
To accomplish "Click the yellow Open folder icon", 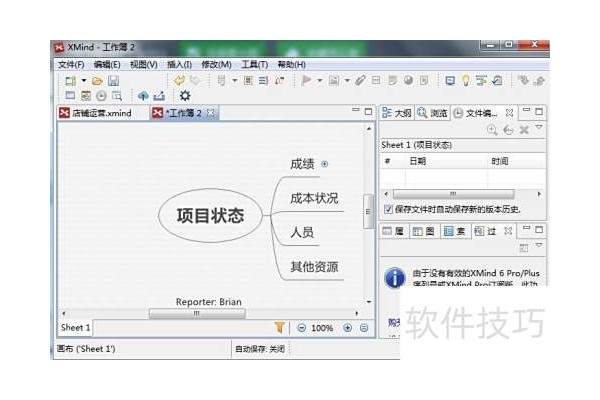I will coord(97,81).
